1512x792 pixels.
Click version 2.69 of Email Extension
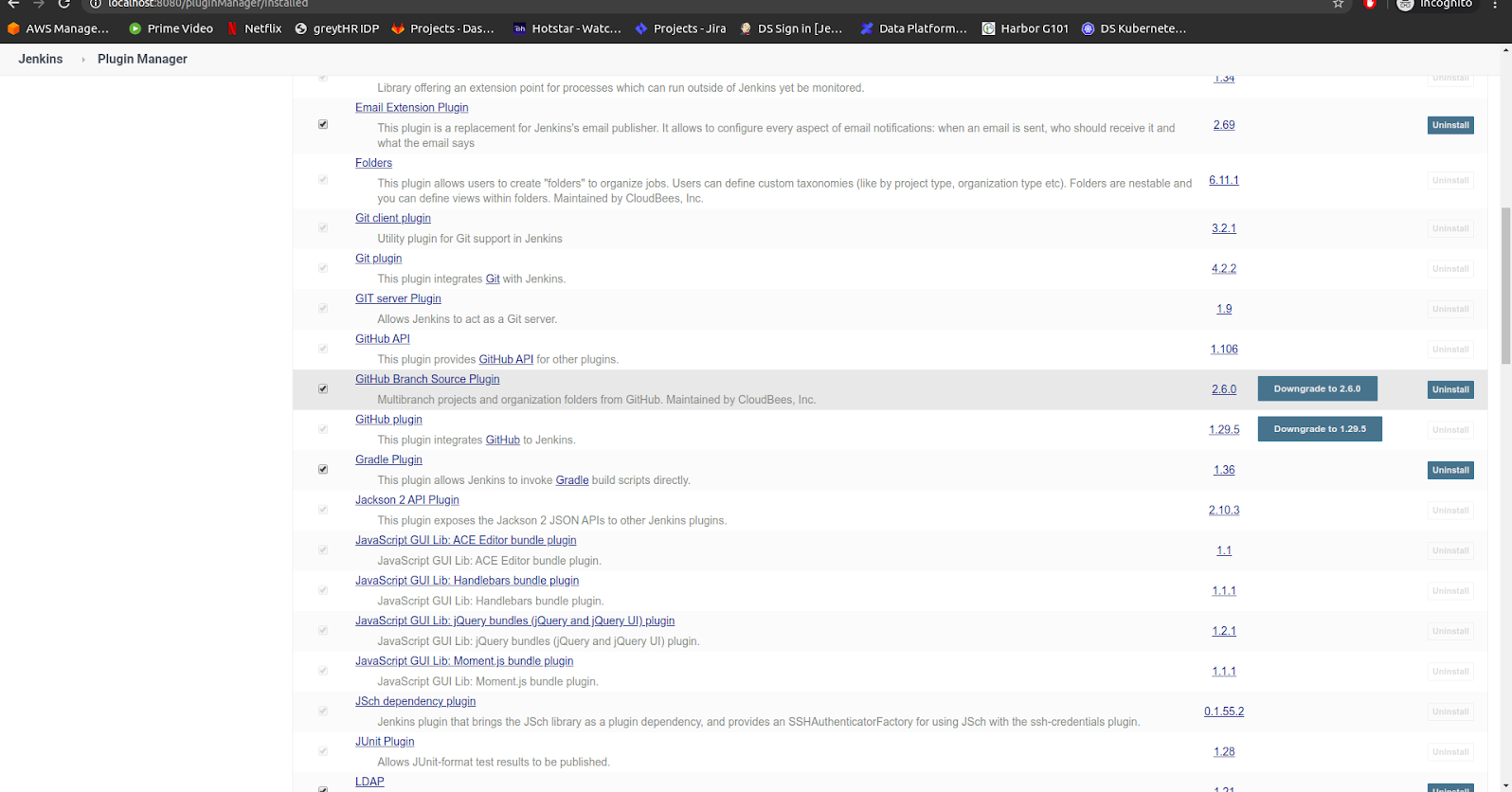pos(1224,124)
